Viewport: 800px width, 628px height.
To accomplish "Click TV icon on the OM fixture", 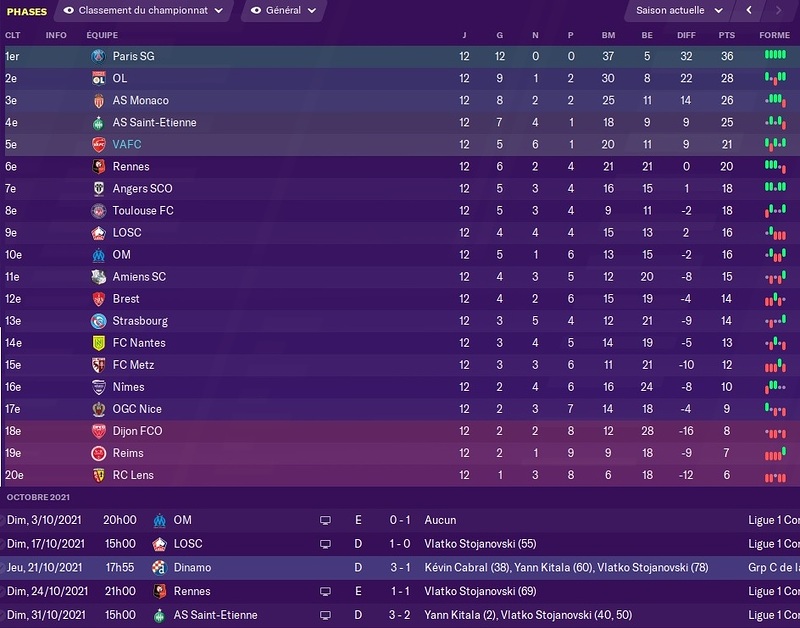I will 325,520.
